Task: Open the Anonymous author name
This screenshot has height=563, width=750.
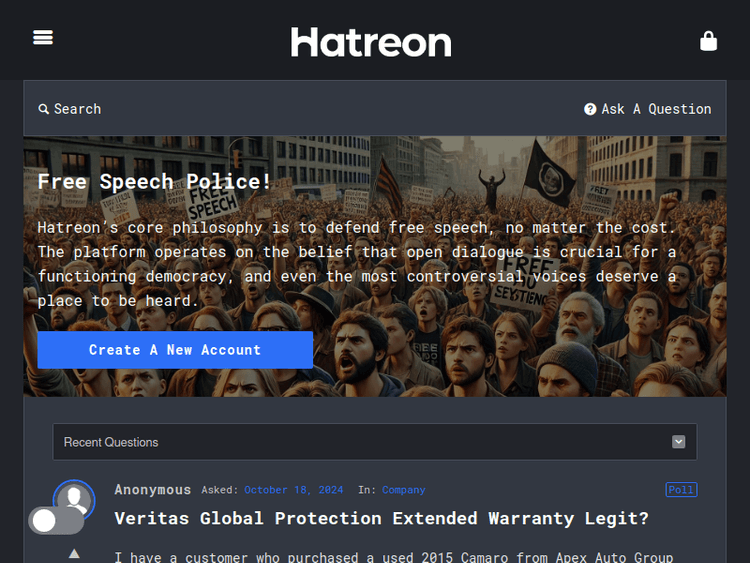Action: click(153, 490)
